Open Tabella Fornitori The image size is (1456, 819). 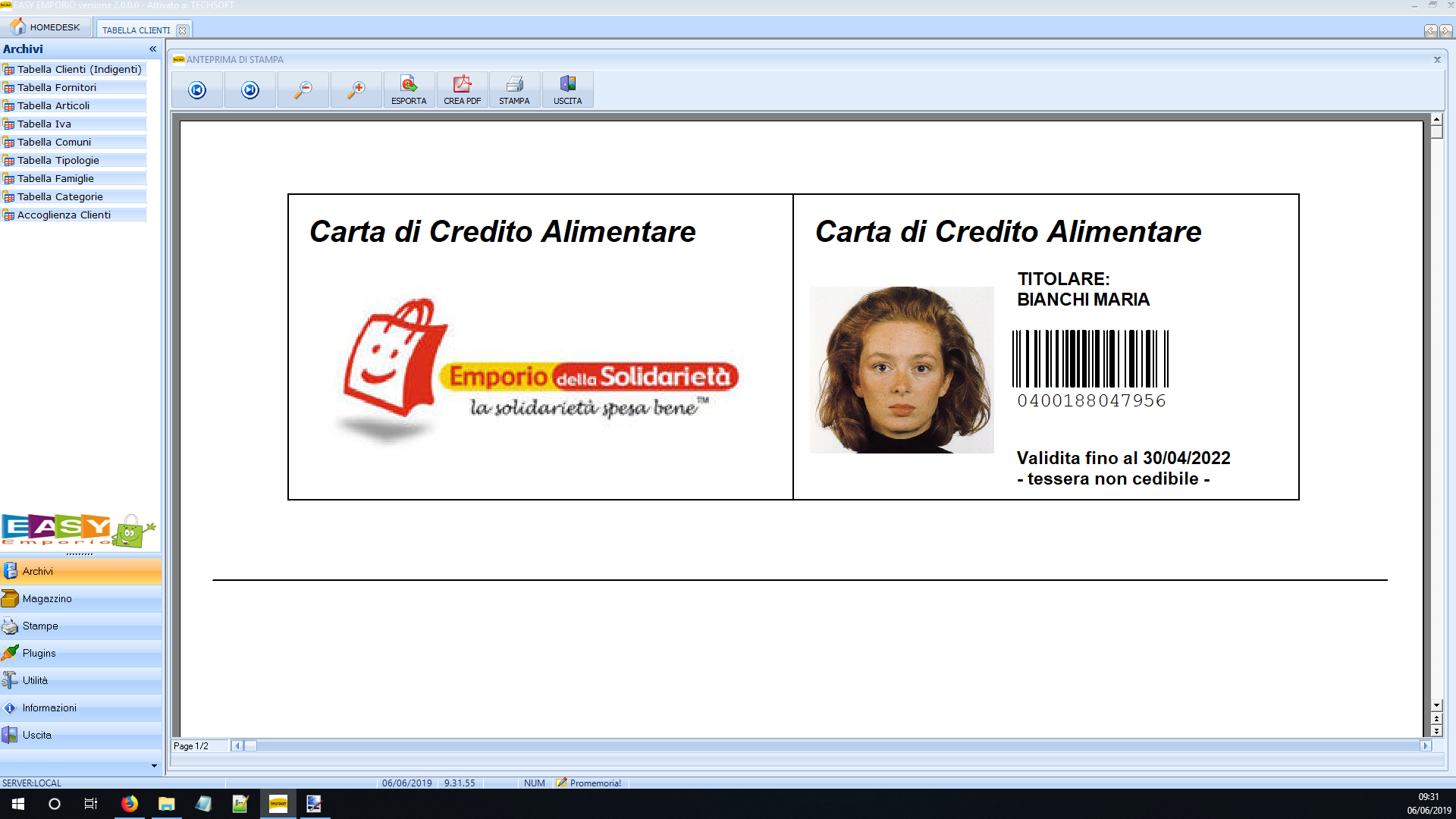coord(74,87)
